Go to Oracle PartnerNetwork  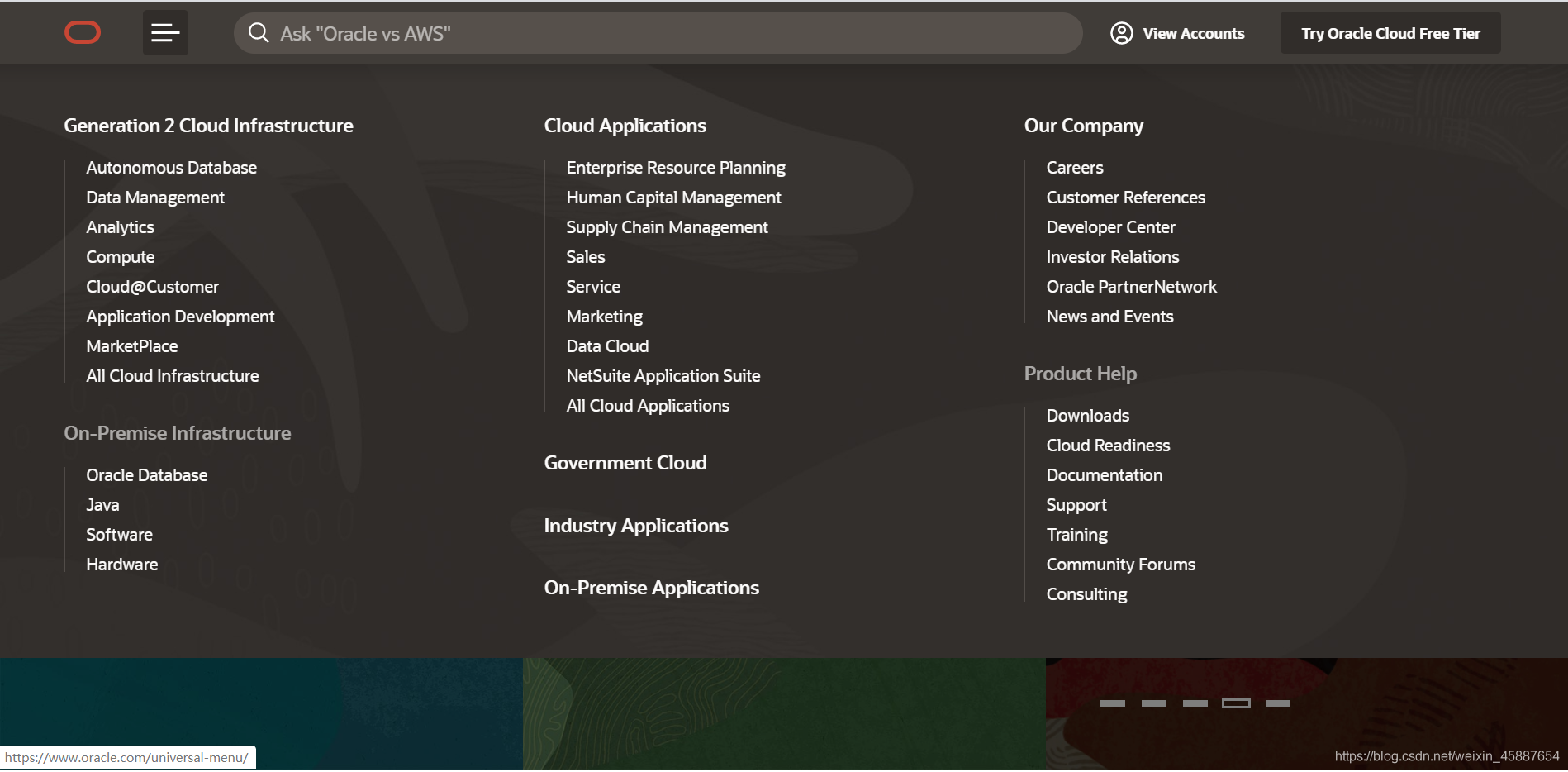1132,287
